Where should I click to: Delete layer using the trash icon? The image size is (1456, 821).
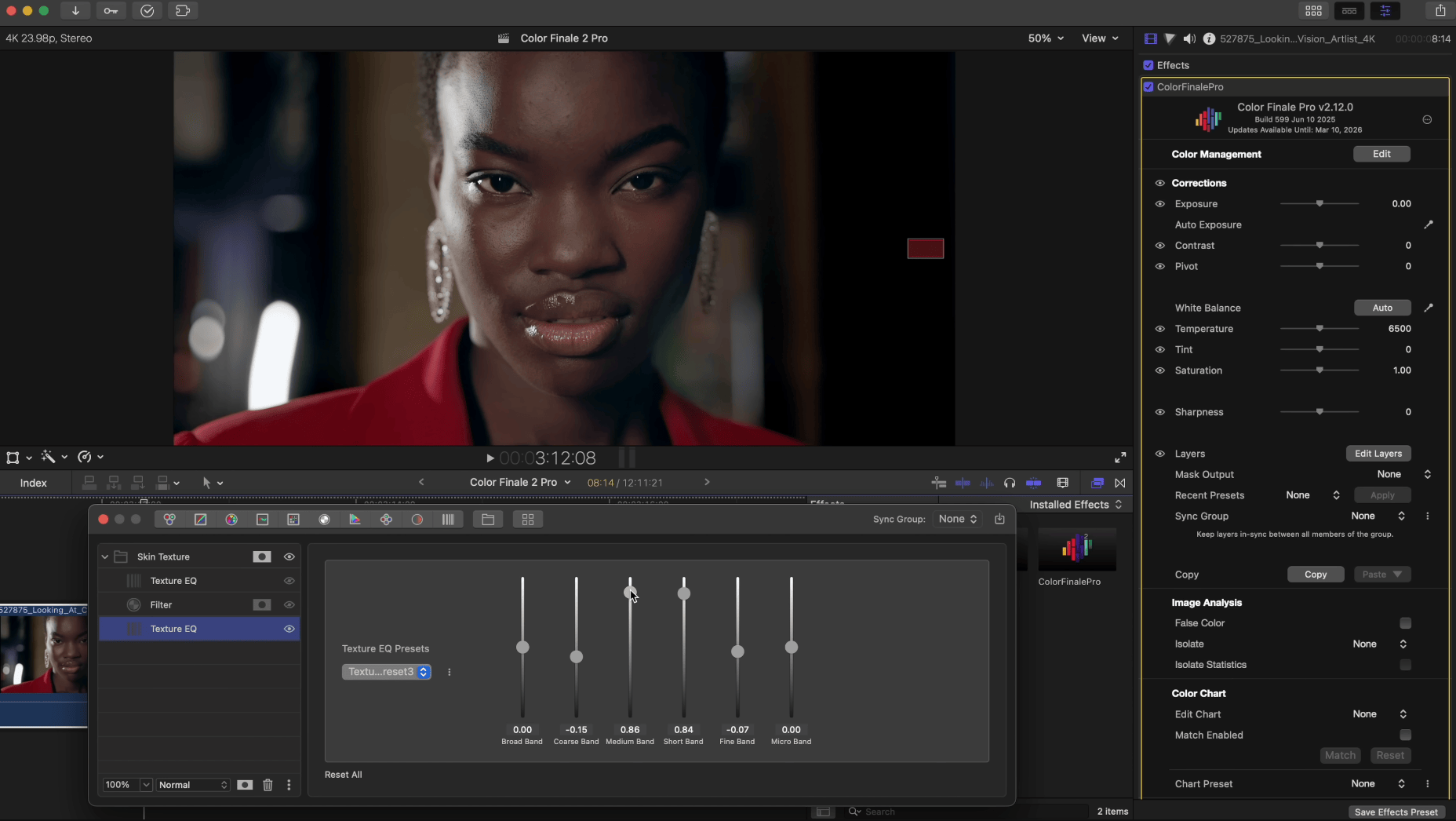click(268, 785)
